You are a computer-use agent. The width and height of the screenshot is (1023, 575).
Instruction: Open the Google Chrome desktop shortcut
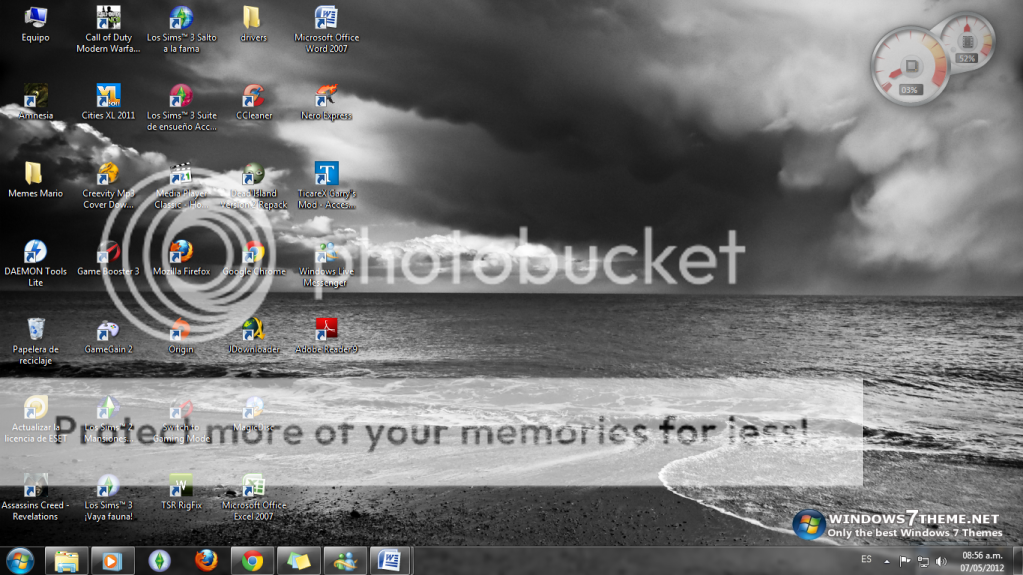pos(254,252)
